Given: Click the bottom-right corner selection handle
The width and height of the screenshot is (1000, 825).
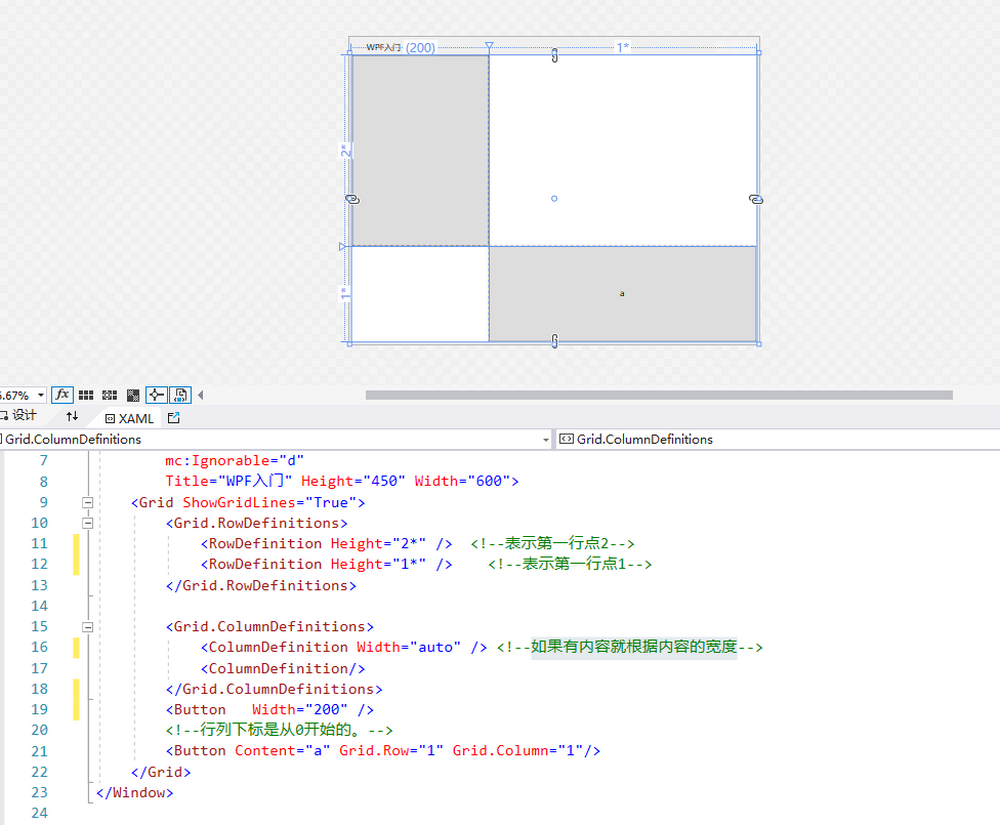Looking at the screenshot, I should pos(758,344).
